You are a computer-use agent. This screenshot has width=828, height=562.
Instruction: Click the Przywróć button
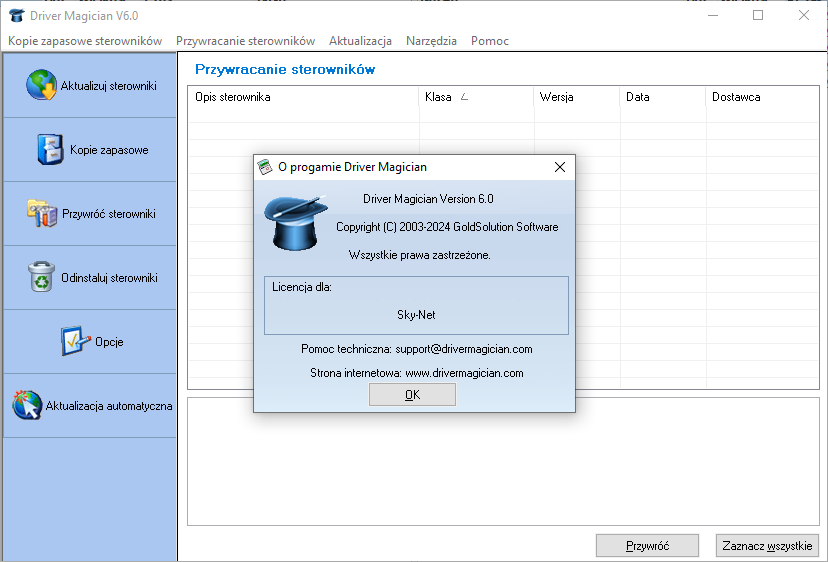(x=647, y=545)
